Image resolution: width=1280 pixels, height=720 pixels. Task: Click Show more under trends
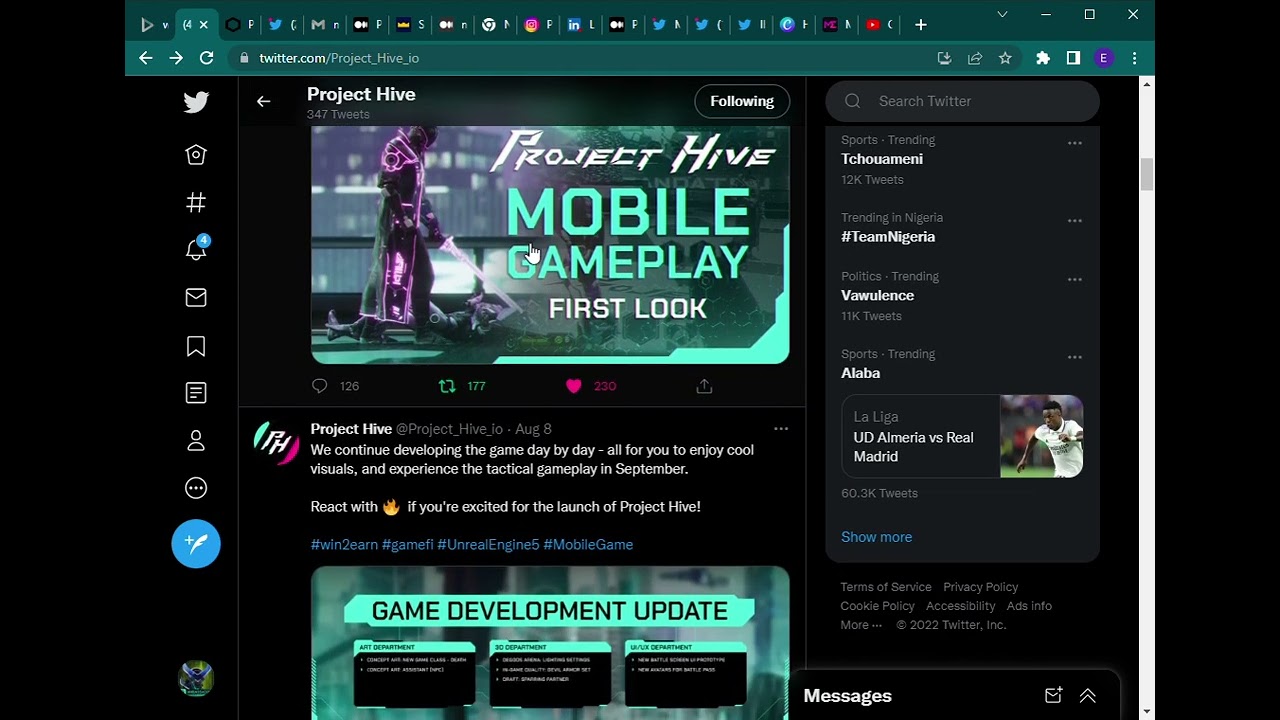pos(876,537)
